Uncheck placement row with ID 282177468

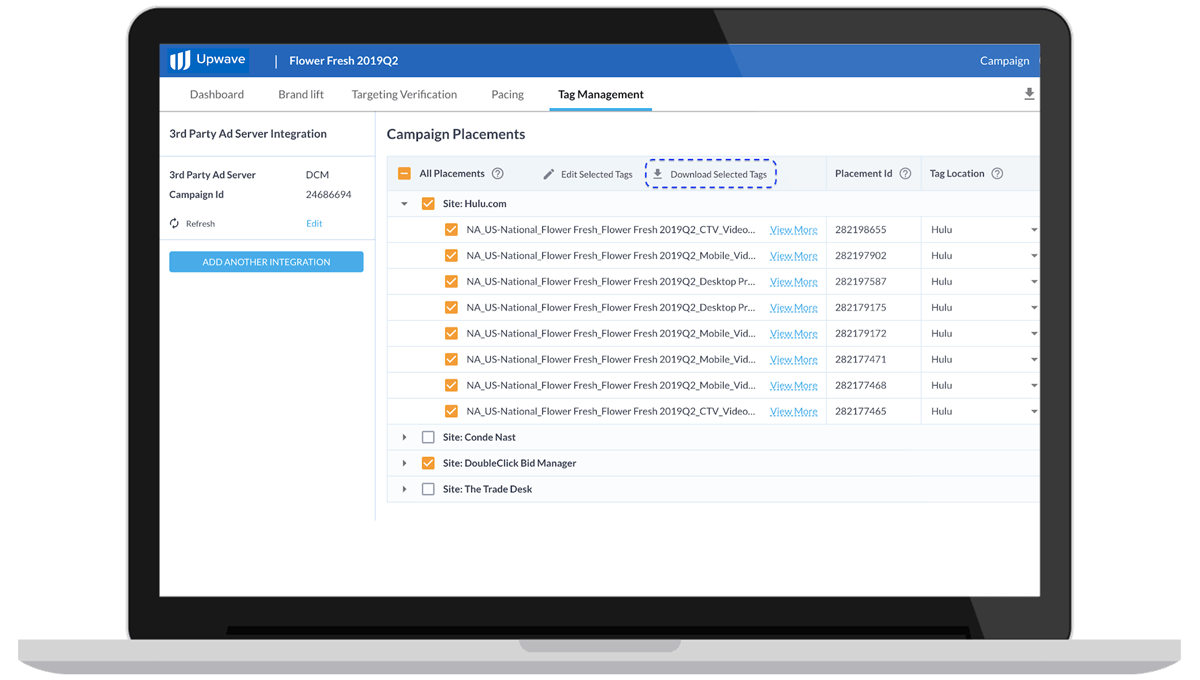click(451, 385)
